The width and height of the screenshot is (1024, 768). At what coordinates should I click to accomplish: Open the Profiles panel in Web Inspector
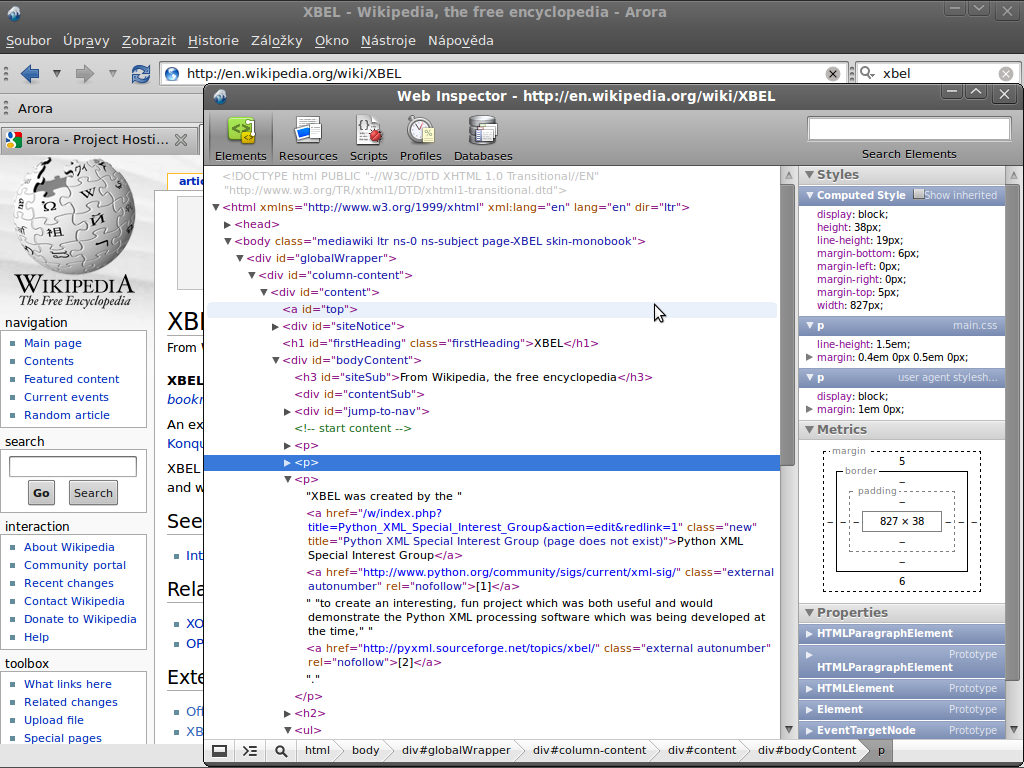tap(421, 138)
